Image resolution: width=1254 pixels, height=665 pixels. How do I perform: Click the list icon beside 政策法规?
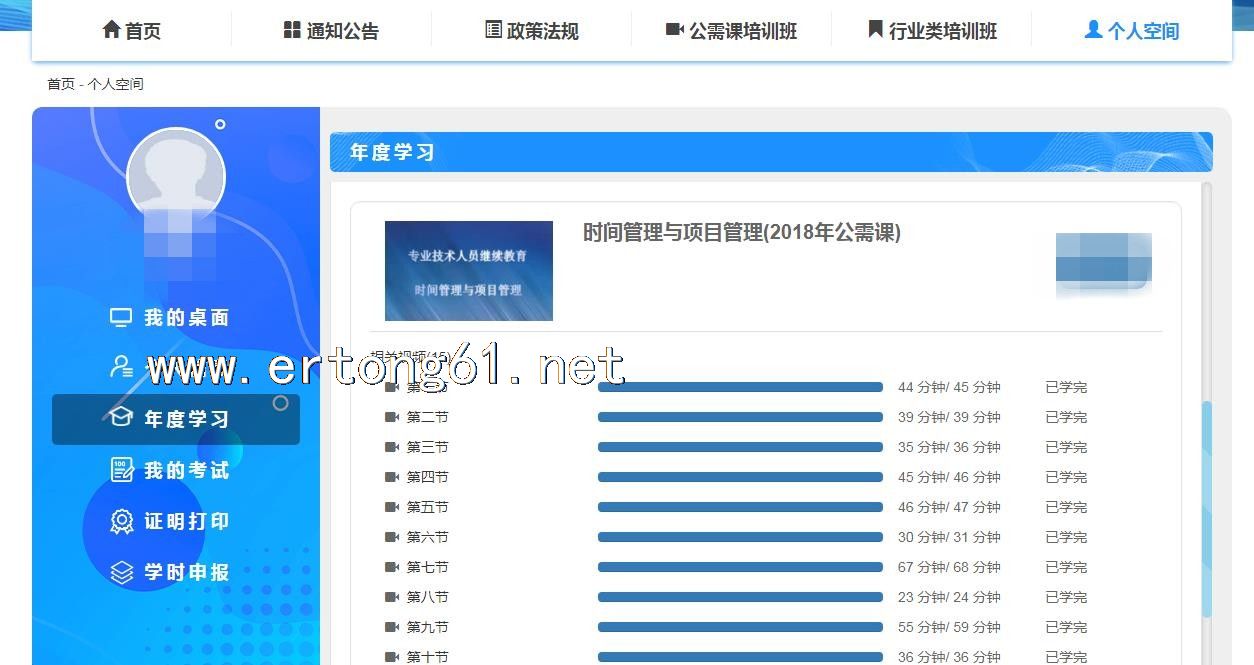[x=493, y=30]
